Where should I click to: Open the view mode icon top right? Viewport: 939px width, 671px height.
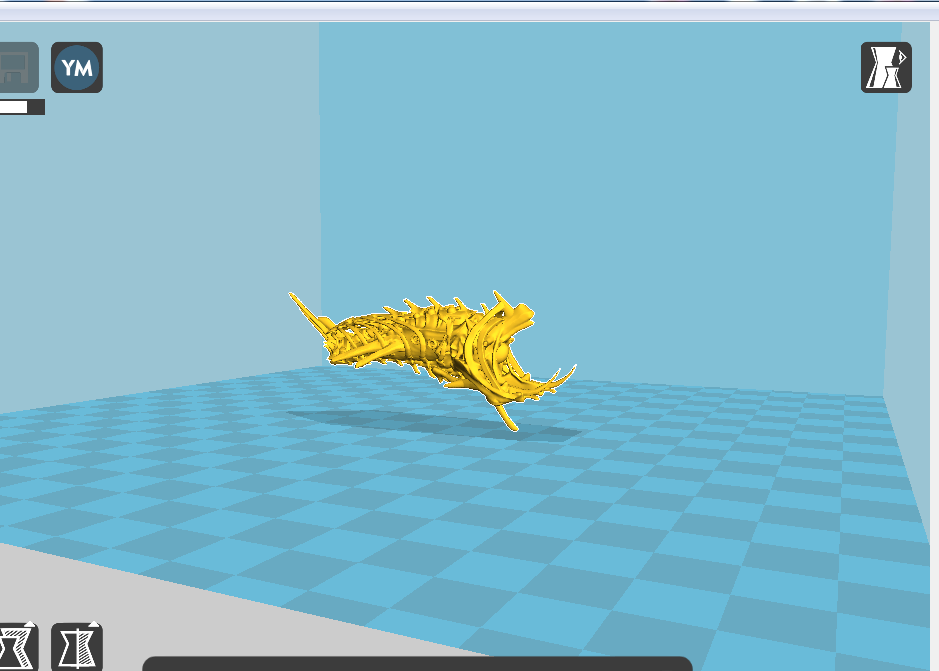(886, 68)
